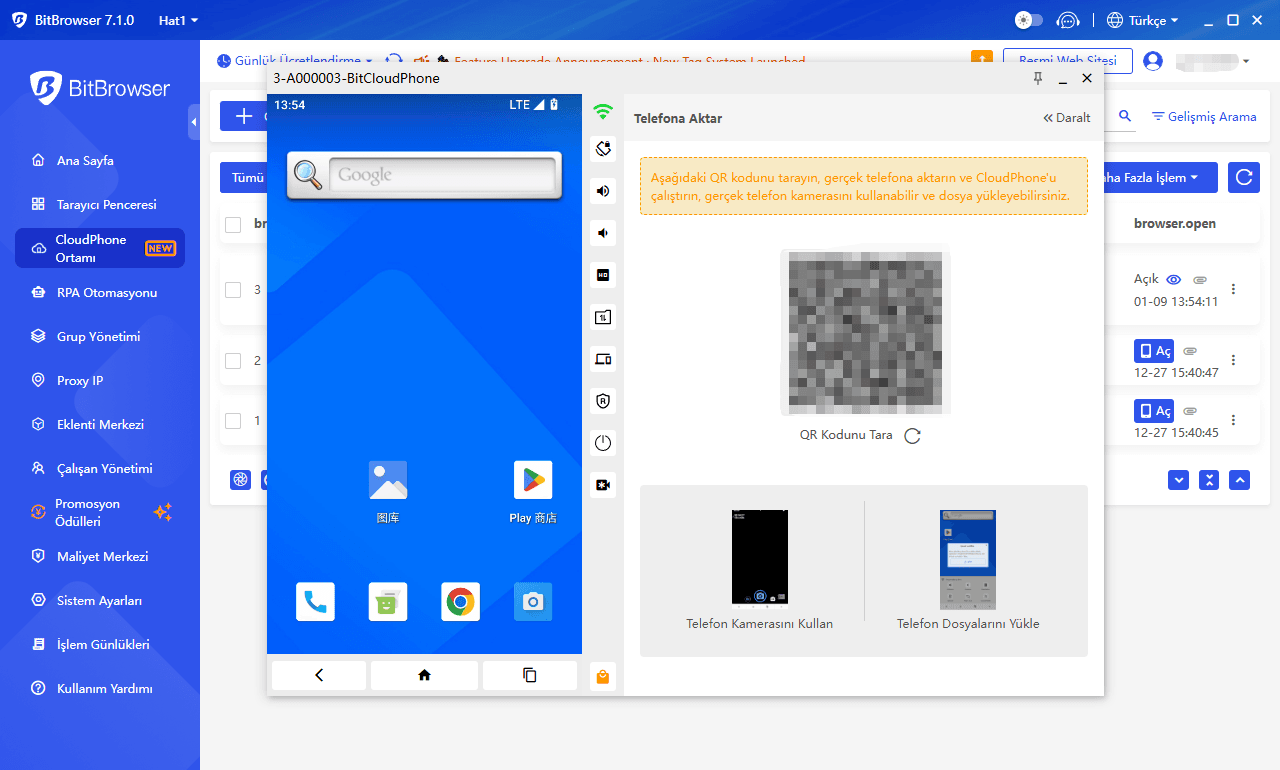The image size is (1280, 770).
Task: Check the checkbox for row 2
Action: tap(233, 361)
